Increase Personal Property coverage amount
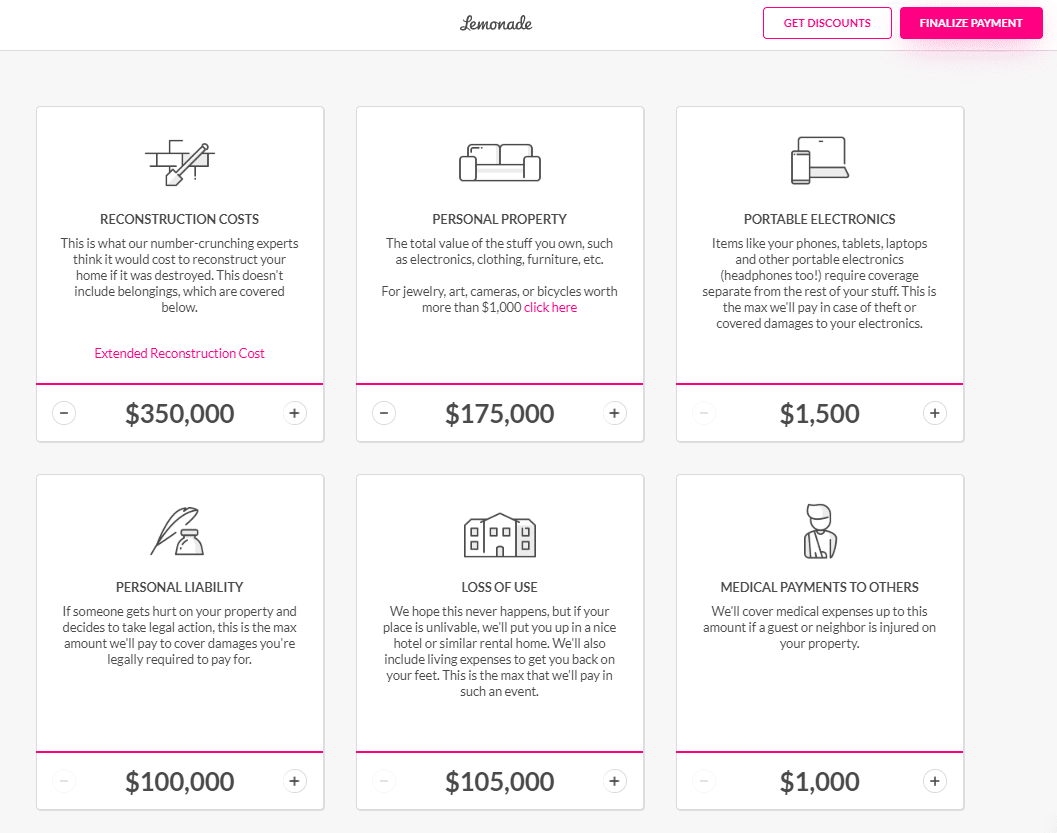Image resolution: width=1057 pixels, height=833 pixels. 614,413
